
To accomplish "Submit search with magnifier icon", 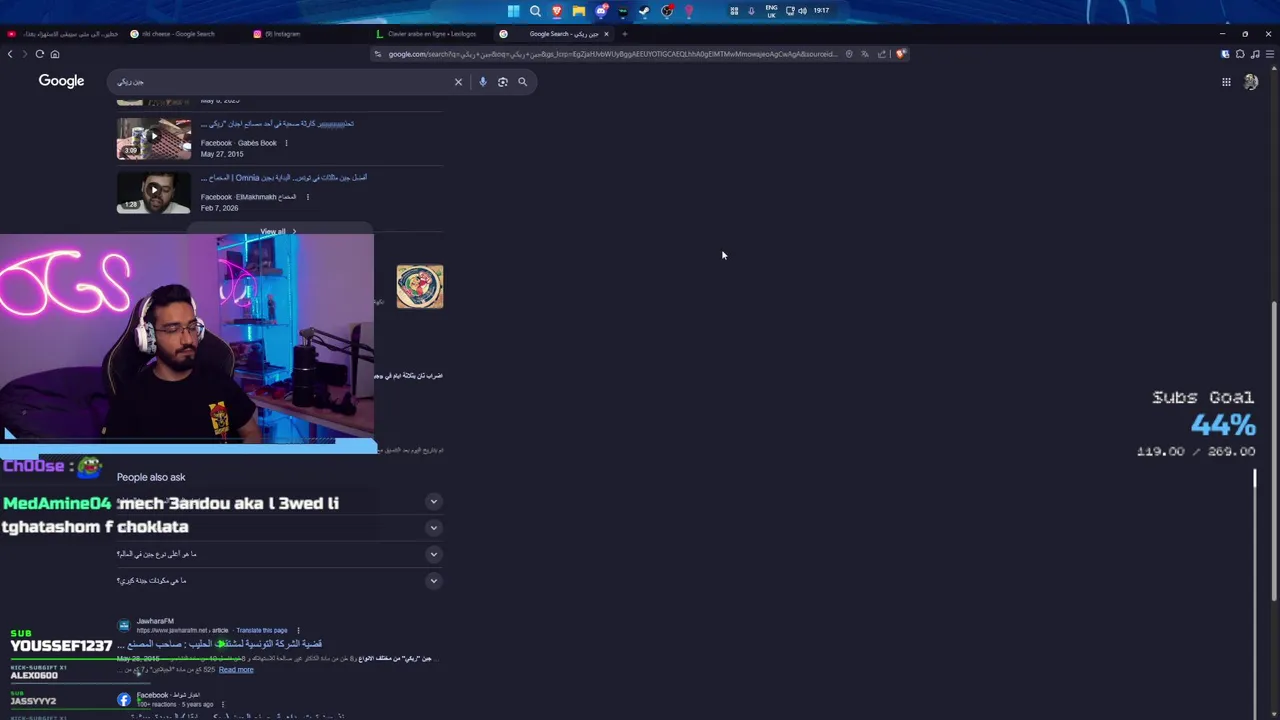I will point(522,82).
